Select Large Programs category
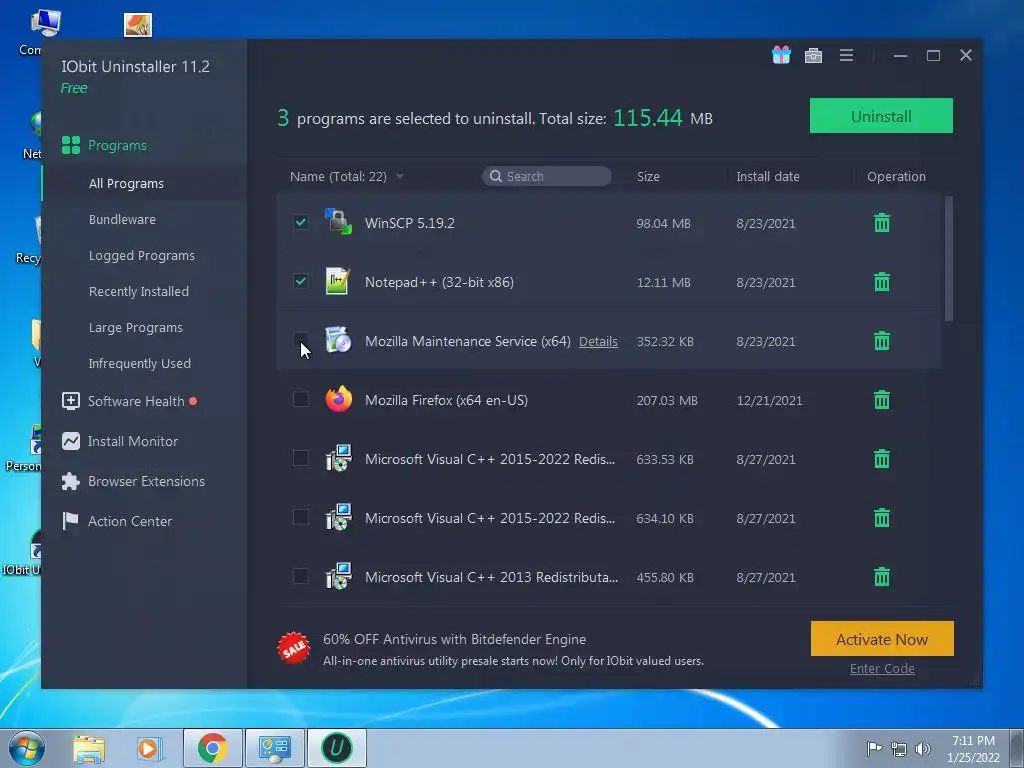Screen dimensions: 1024x768 point(136,327)
